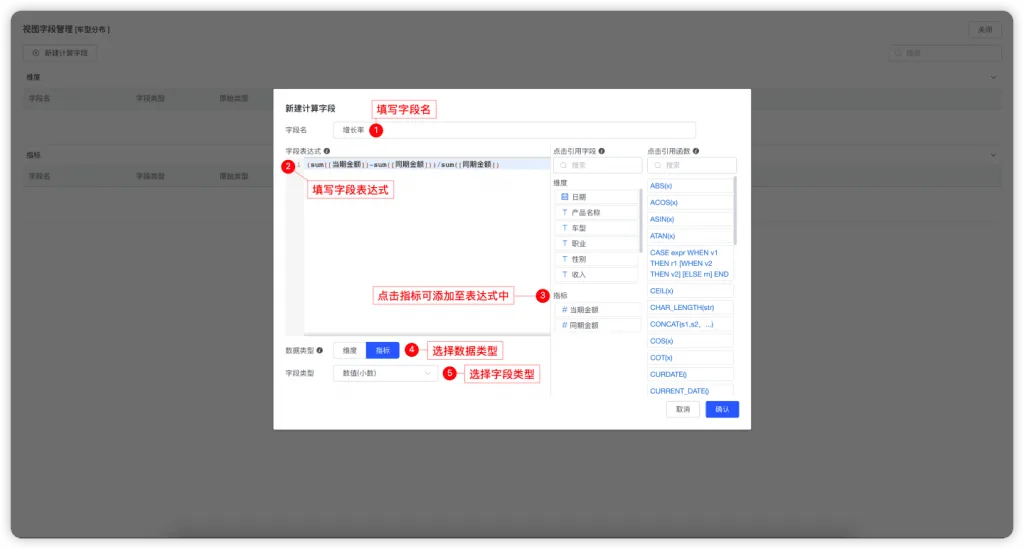Click the function list scrollbar

tap(735, 210)
